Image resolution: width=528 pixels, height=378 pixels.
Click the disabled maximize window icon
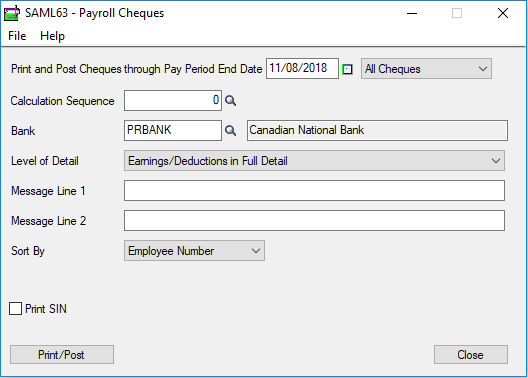pyautogui.click(x=457, y=13)
